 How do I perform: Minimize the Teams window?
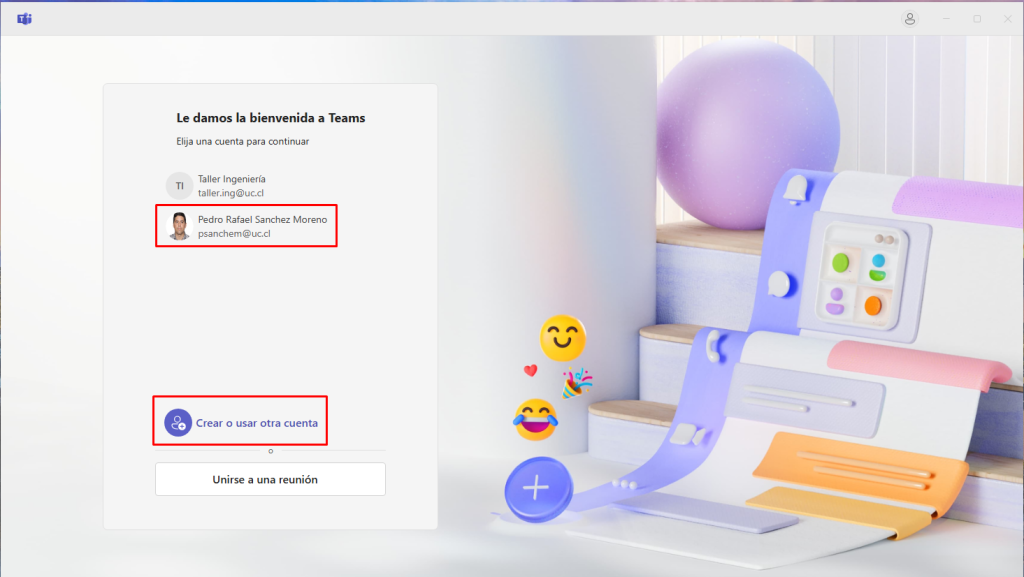click(x=946, y=19)
